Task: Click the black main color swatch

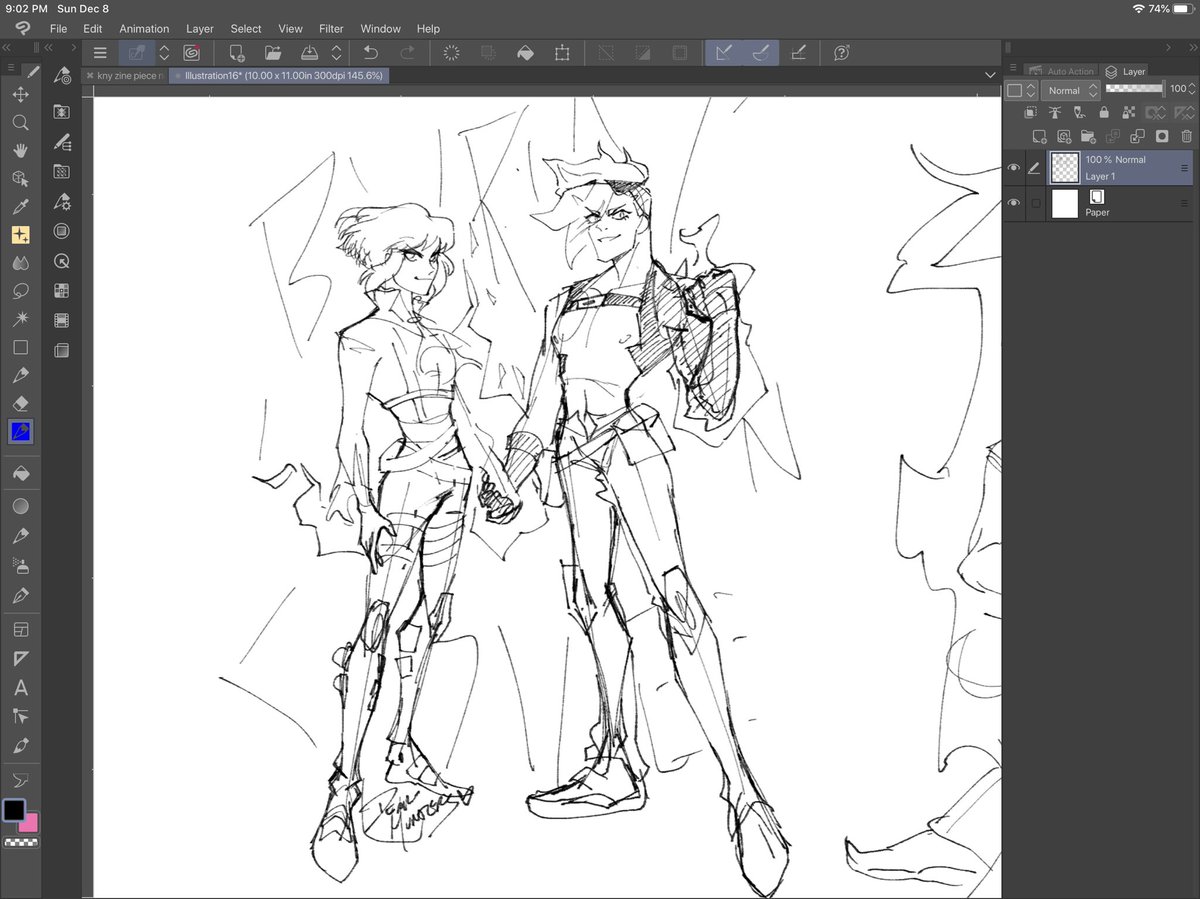Action: [14, 810]
